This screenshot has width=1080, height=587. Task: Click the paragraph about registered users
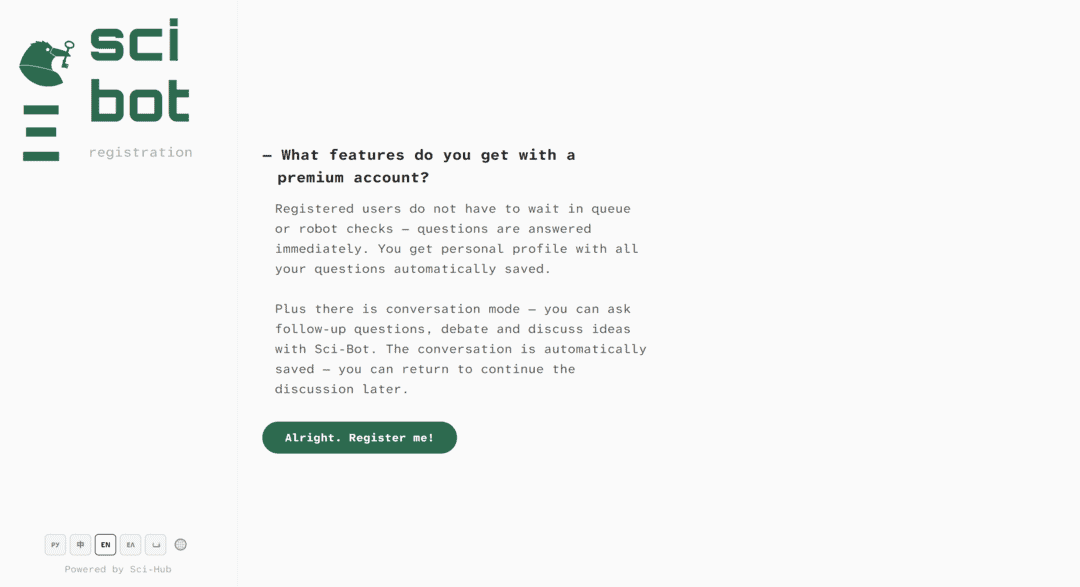(x=455, y=238)
